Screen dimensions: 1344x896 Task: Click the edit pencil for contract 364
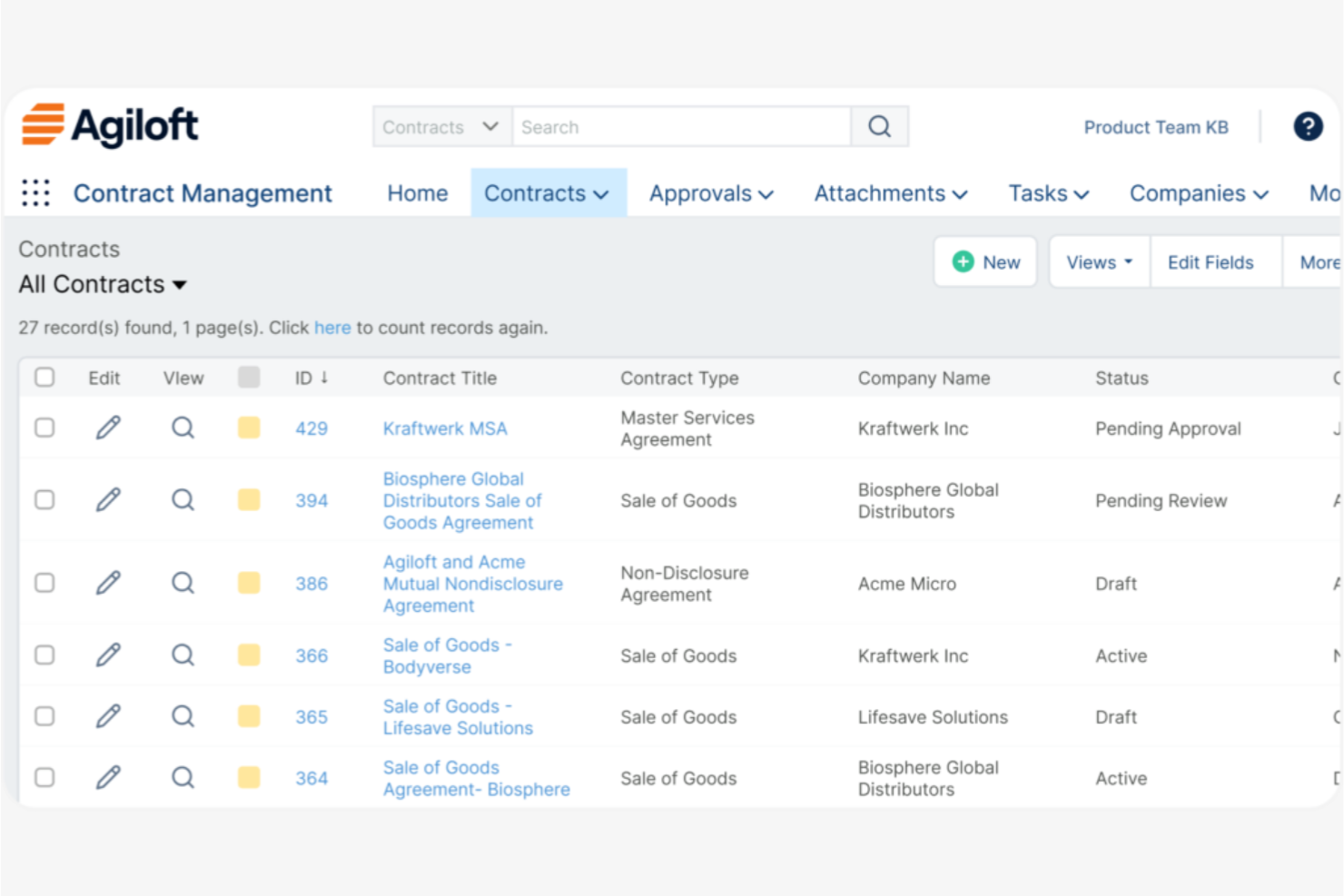point(108,777)
